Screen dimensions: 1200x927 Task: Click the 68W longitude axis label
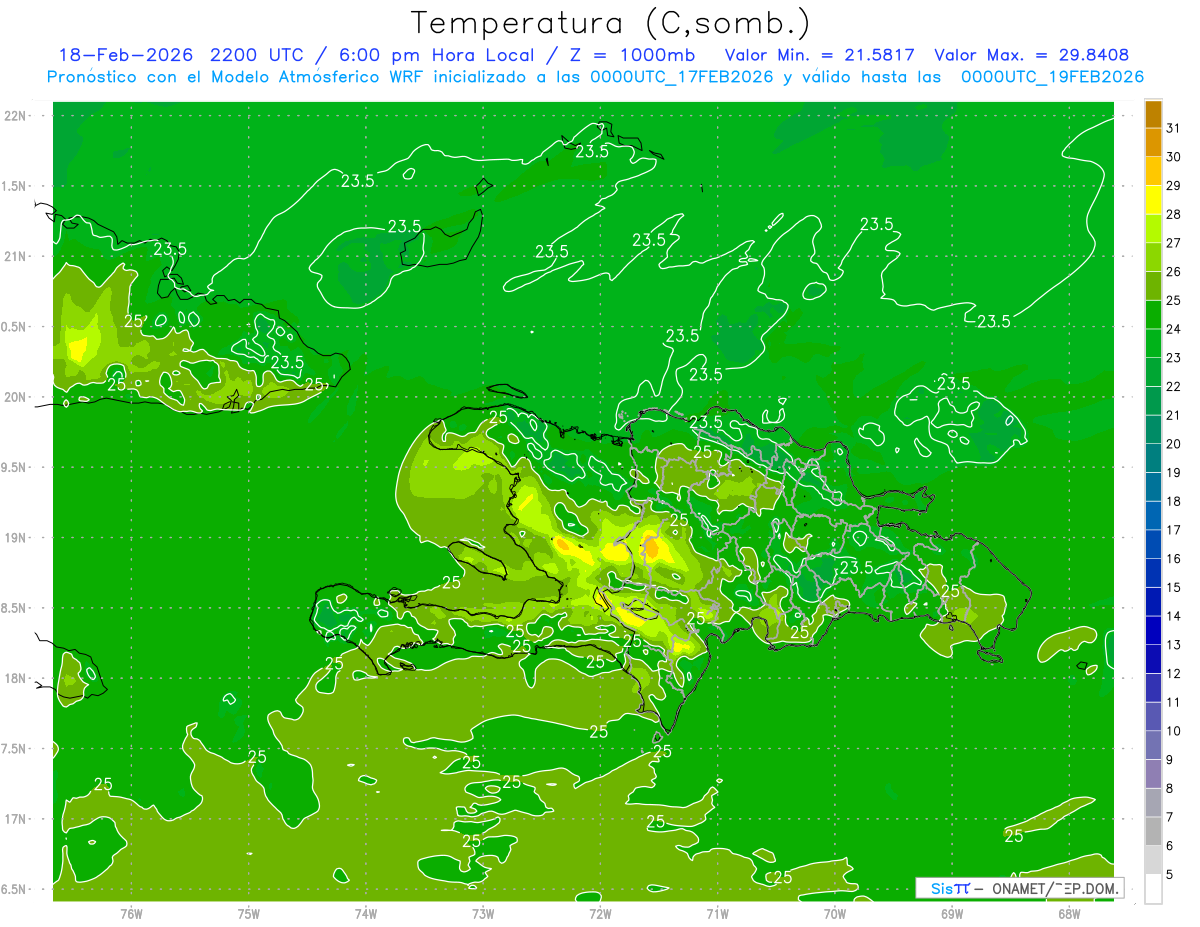(x=1069, y=913)
